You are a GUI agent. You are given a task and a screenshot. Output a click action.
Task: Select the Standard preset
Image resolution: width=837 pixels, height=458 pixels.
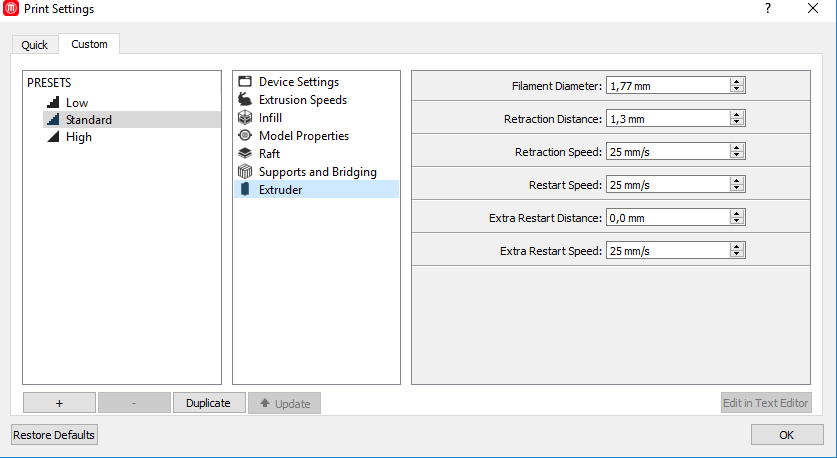(x=88, y=120)
